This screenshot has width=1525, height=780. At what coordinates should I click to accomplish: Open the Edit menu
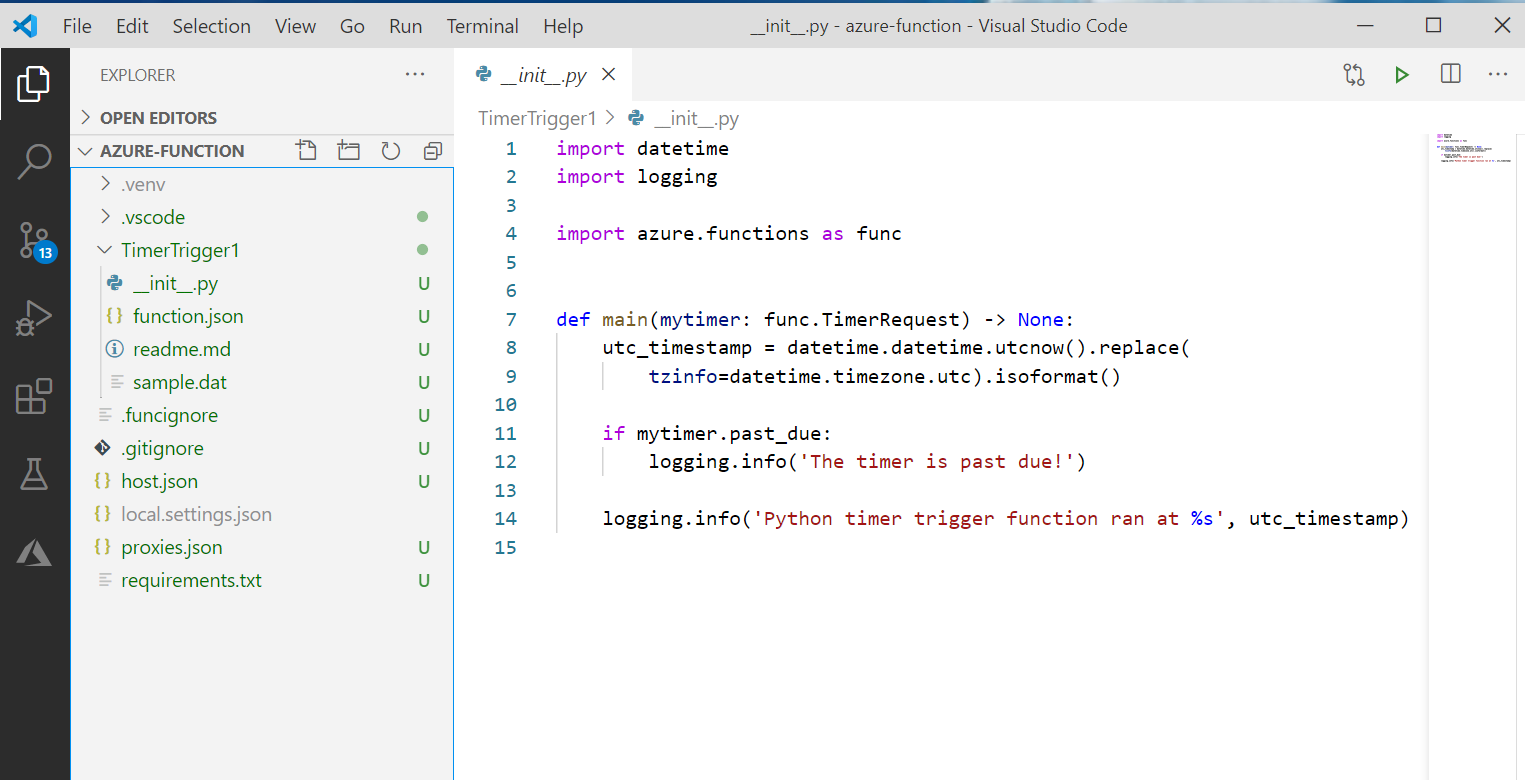(x=132, y=26)
